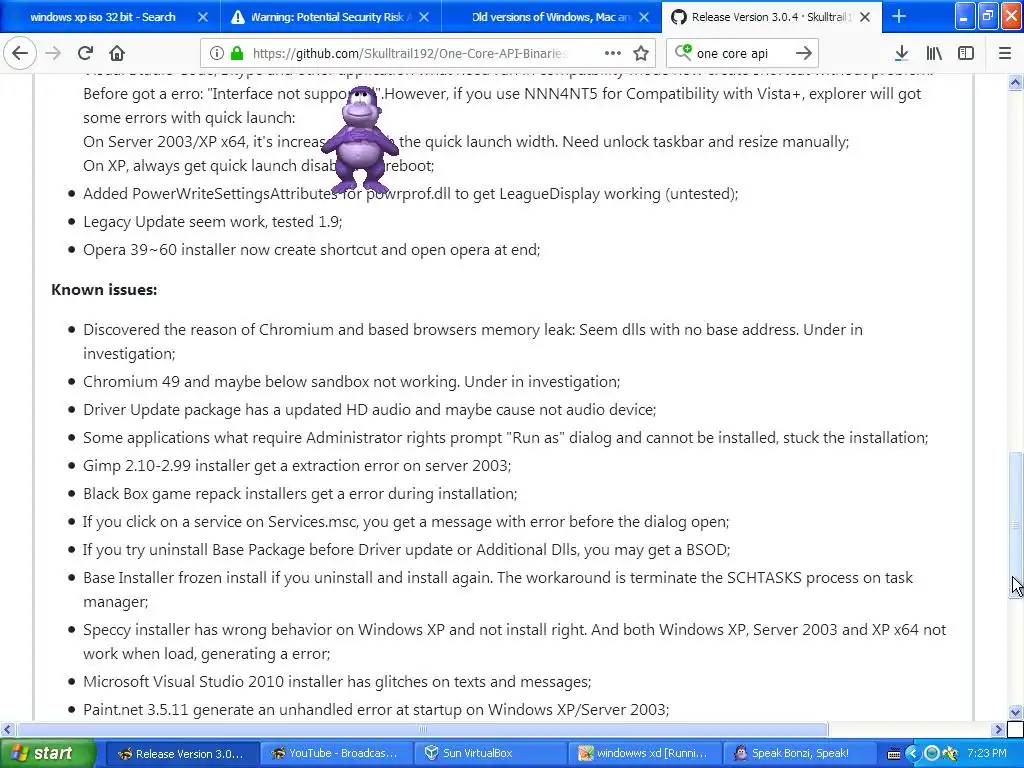Click the 'Opera 39~60 installer' bullet text
The image size is (1024, 768).
point(312,250)
